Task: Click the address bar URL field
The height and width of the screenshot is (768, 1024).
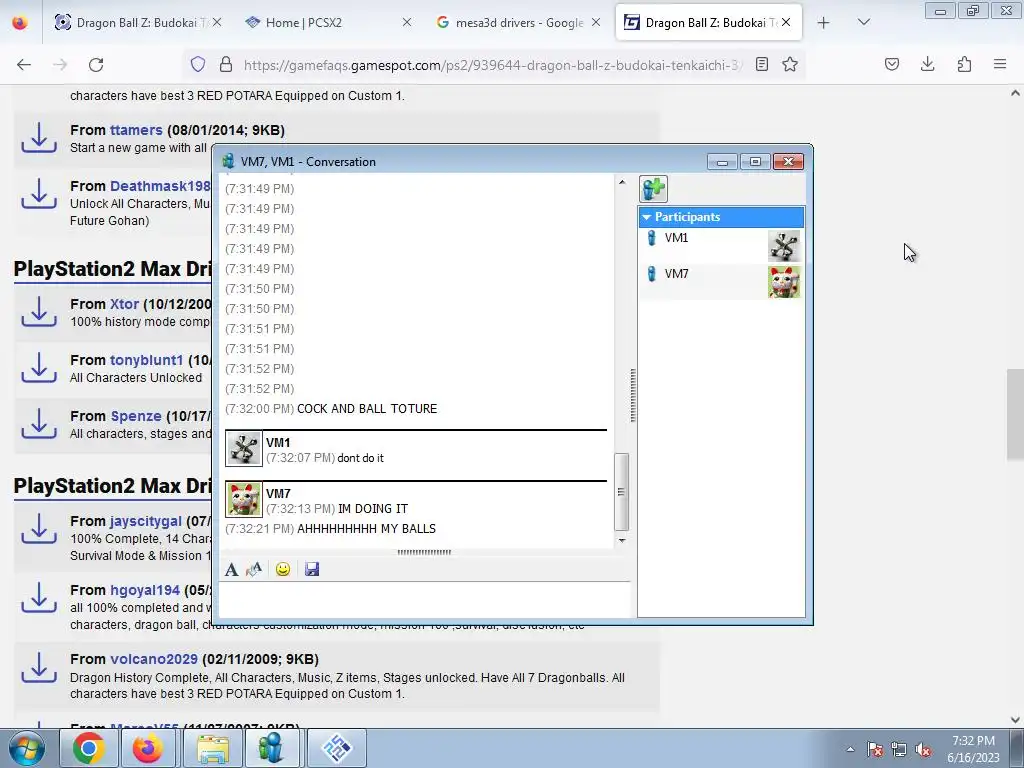Action: point(493,65)
